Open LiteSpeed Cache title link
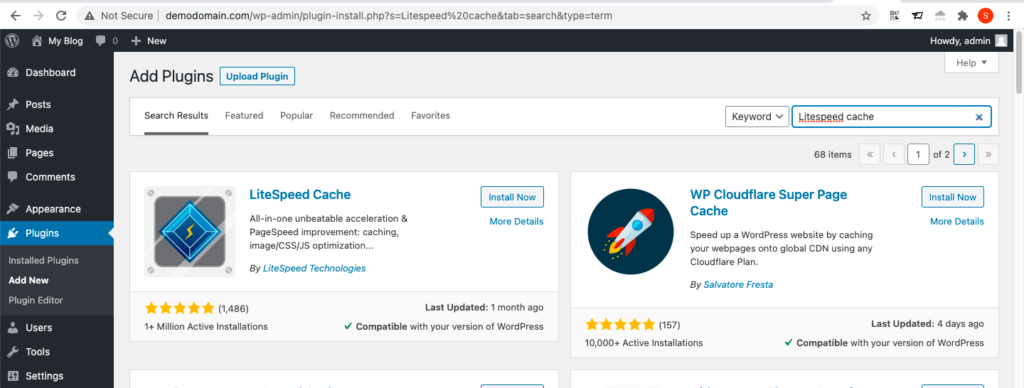The width and height of the screenshot is (1024, 388). tap(300, 195)
